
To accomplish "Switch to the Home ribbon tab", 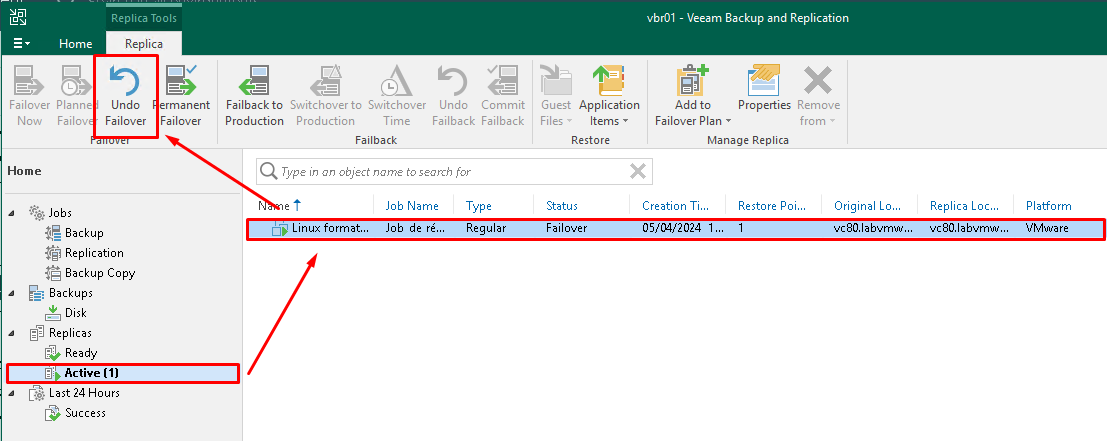I will 76,44.
